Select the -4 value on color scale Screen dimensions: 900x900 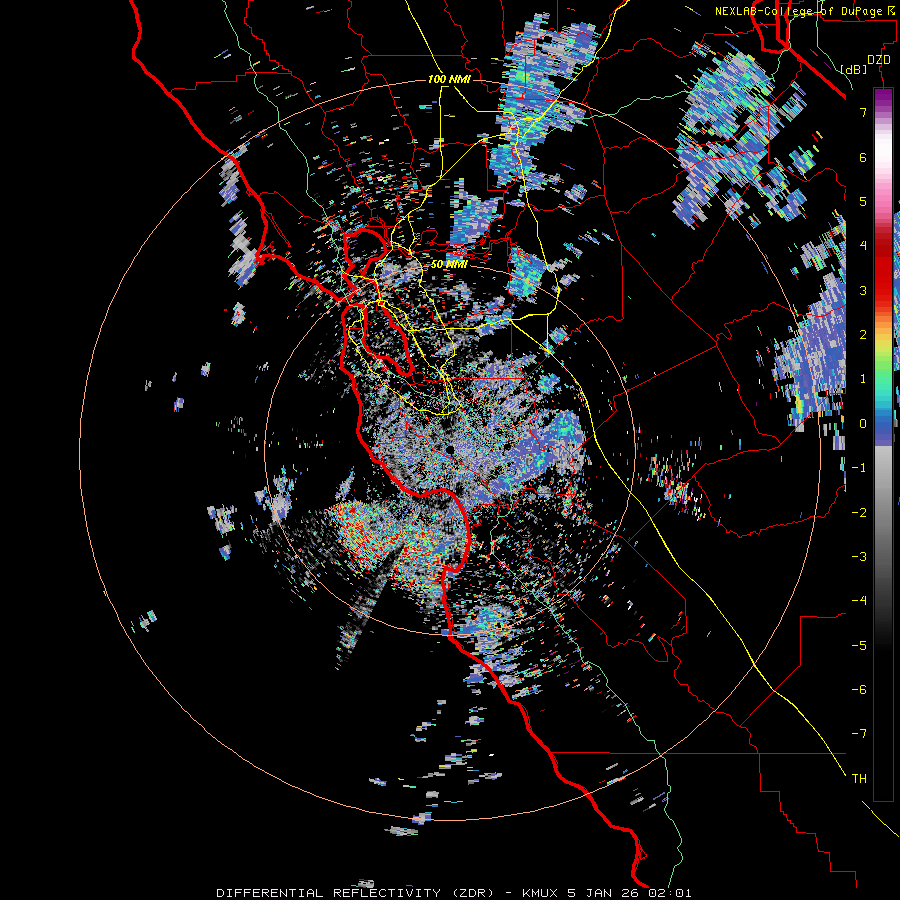click(x=859, y=600)
